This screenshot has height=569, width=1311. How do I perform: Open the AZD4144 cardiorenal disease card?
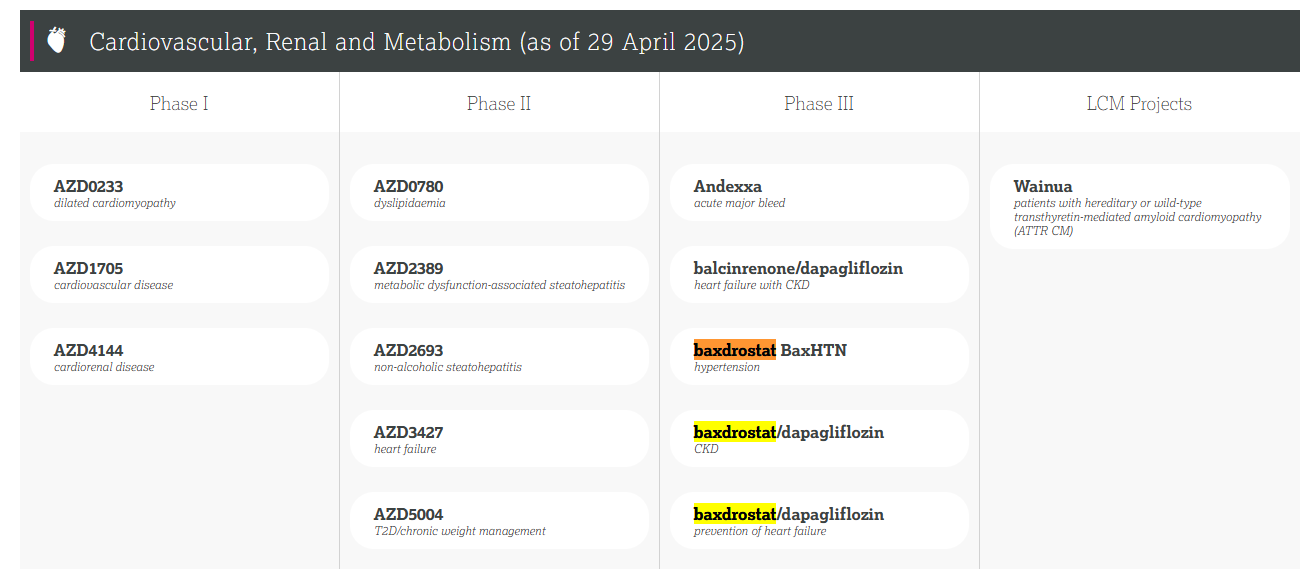click(x=179, y=357)
